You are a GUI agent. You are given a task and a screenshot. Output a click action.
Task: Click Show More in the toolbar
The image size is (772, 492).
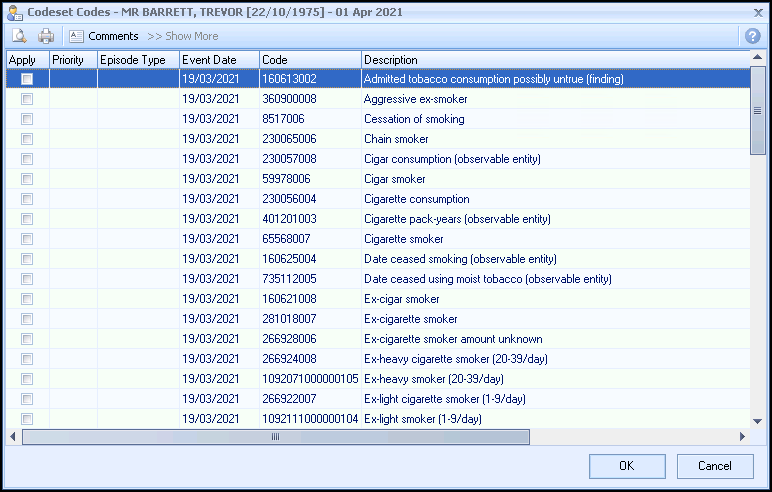pyautogui.click(x=183, y=36)
